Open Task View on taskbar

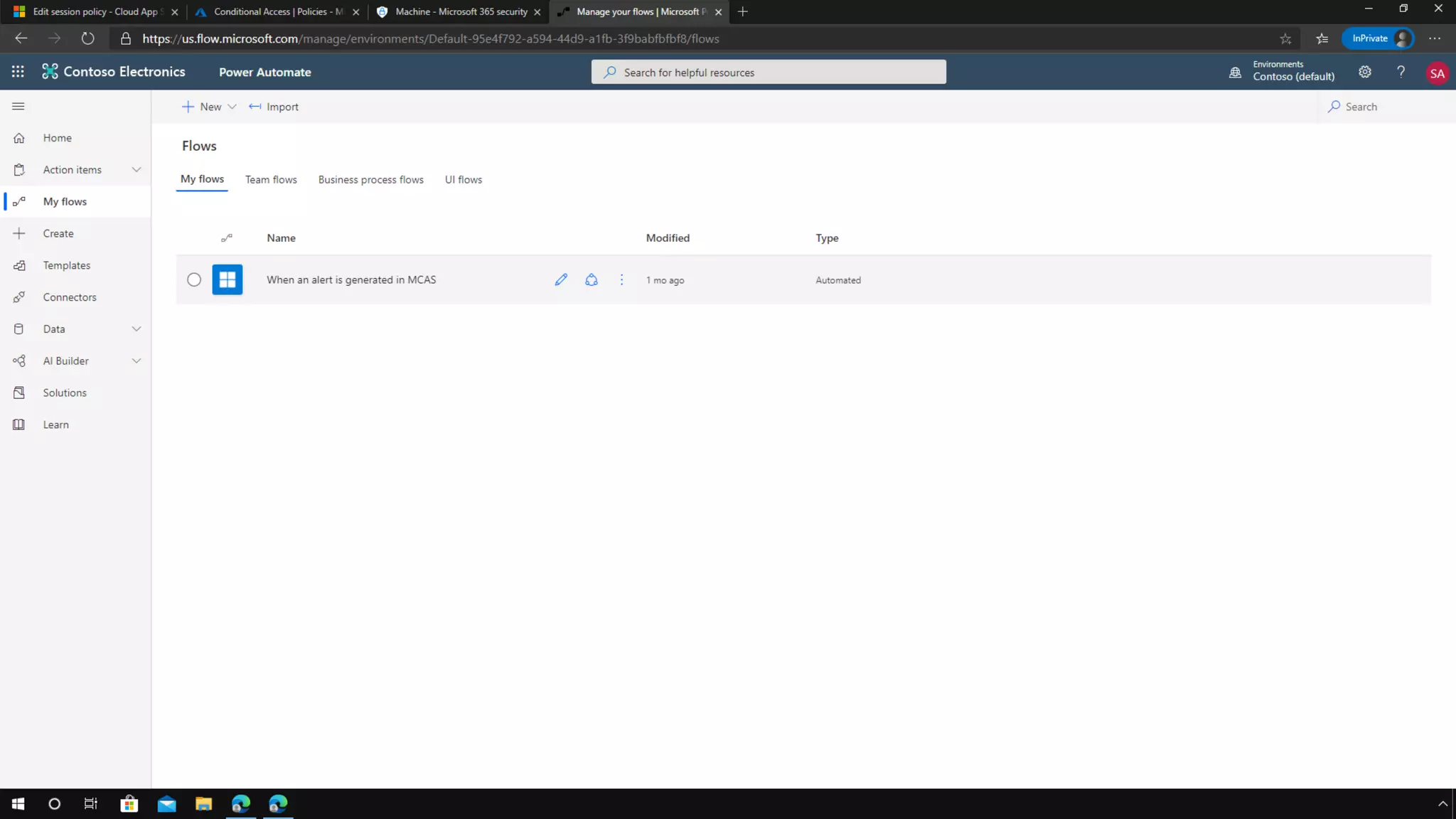pos(91,804)
